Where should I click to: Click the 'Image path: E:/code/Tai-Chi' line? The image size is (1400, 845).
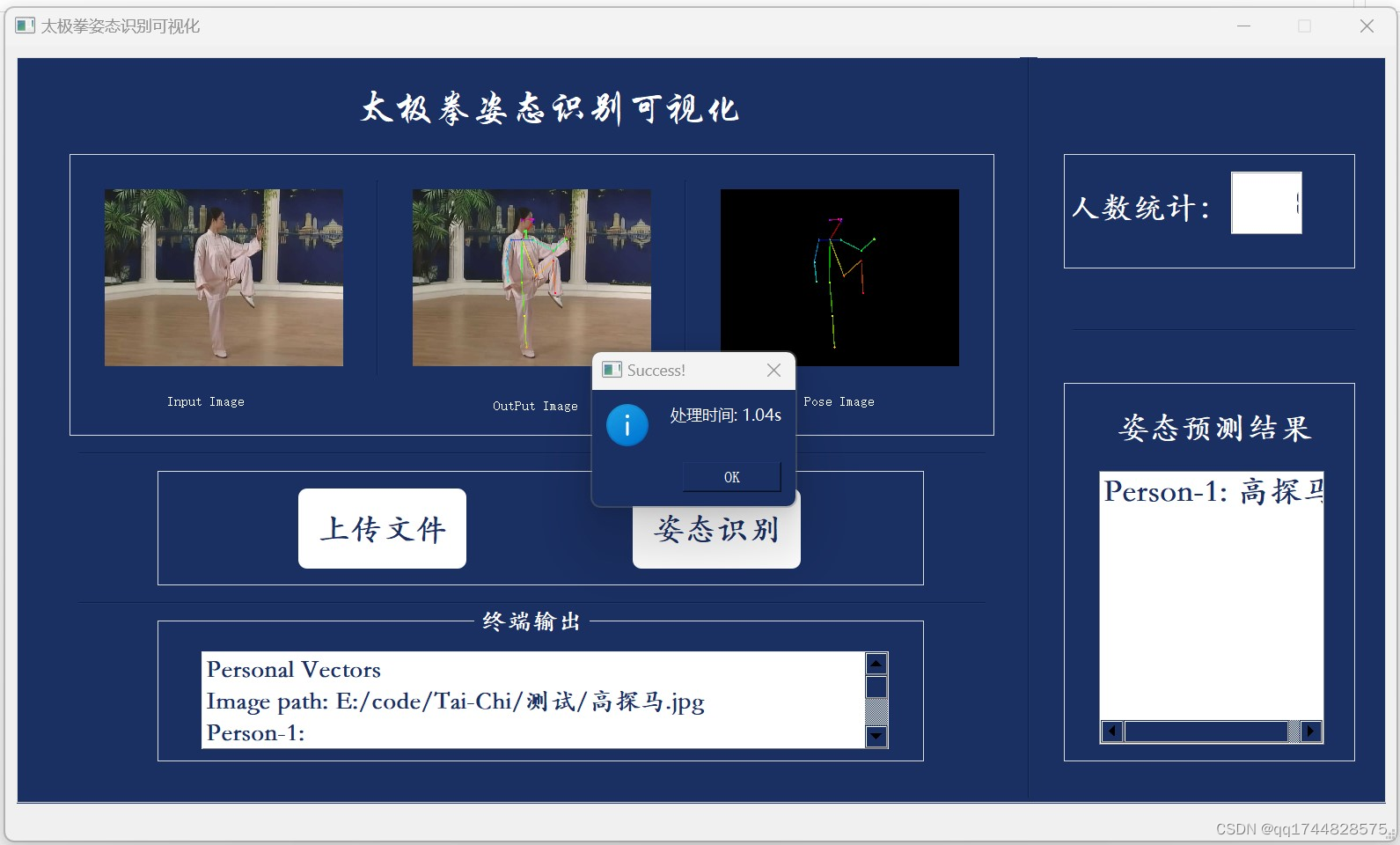point(455,702)
